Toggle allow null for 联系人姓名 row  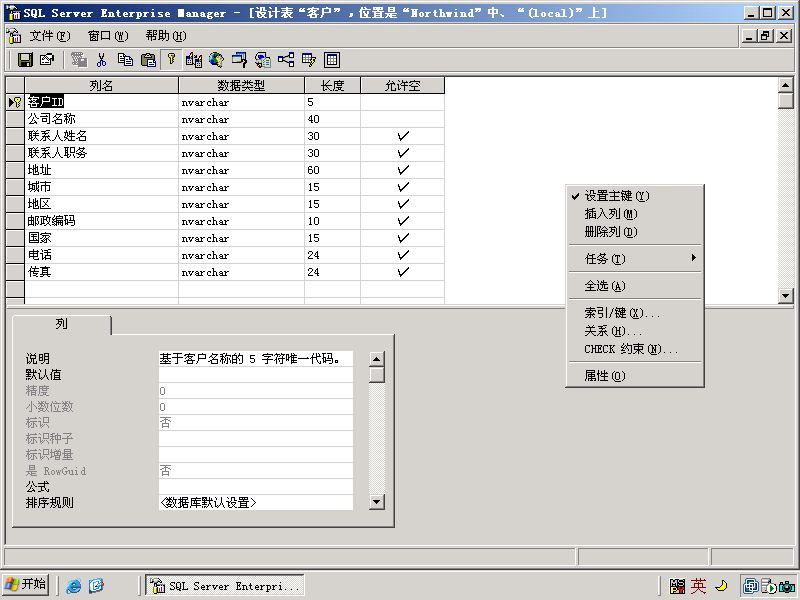(403, 136)
